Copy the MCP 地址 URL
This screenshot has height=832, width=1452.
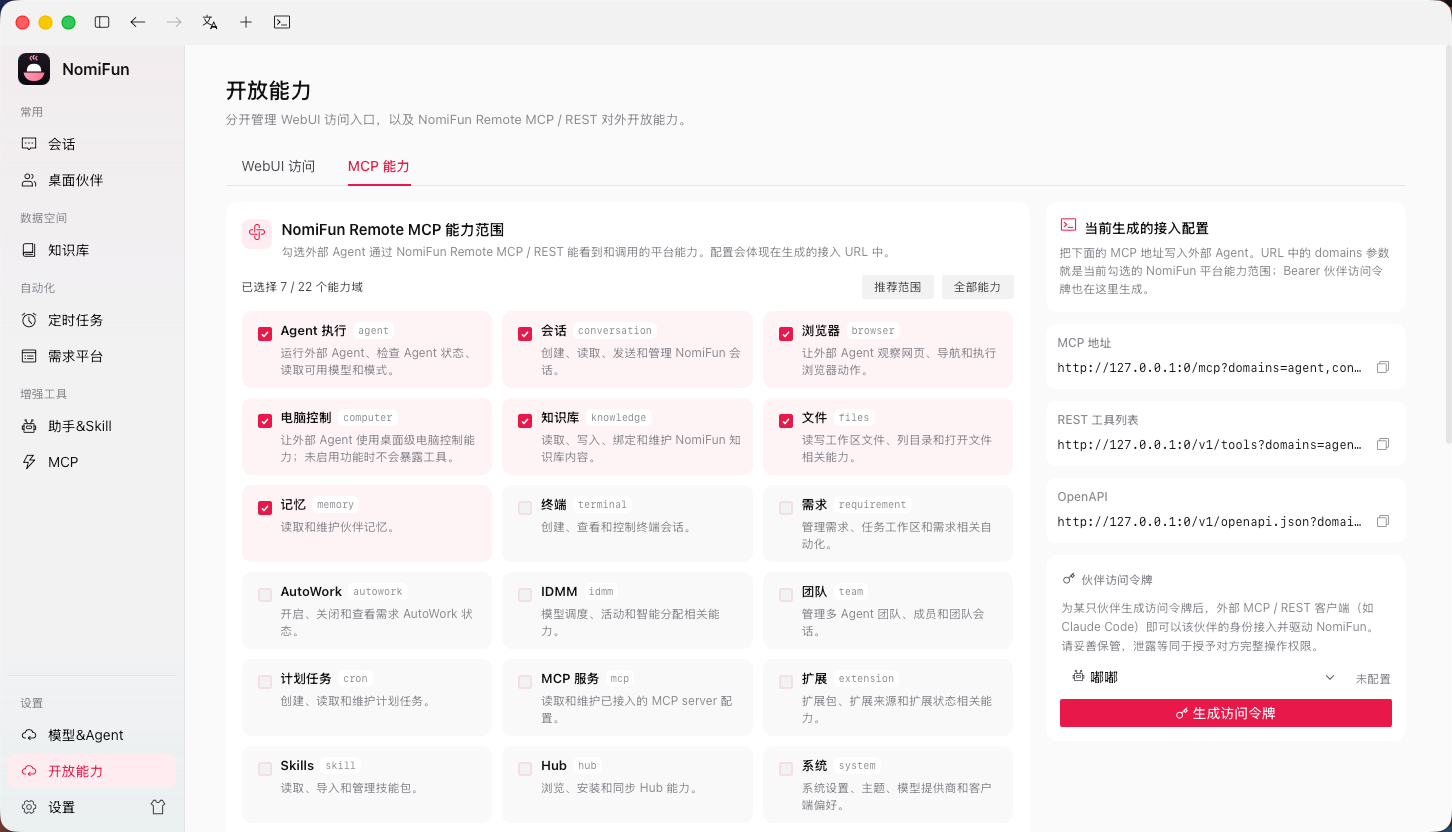(x=1383, y=367)
